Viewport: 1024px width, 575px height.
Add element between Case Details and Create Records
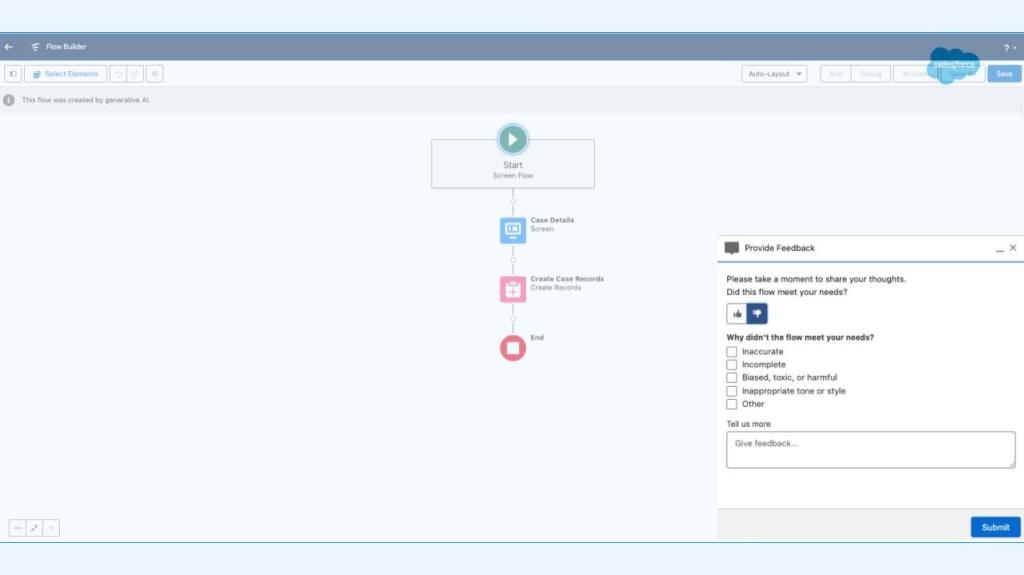[x=513, y=260]
